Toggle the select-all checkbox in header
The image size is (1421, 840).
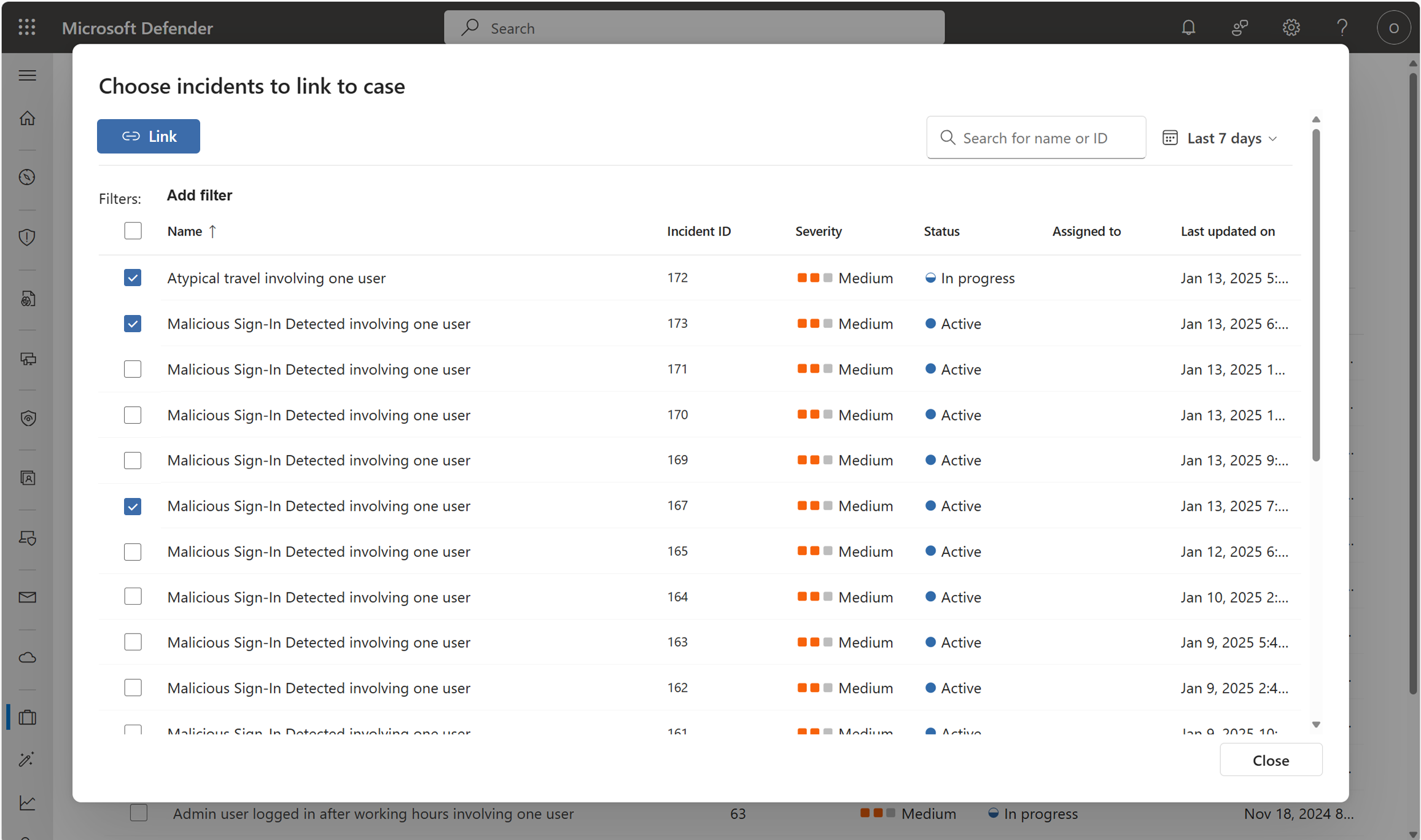pos(133,231)
